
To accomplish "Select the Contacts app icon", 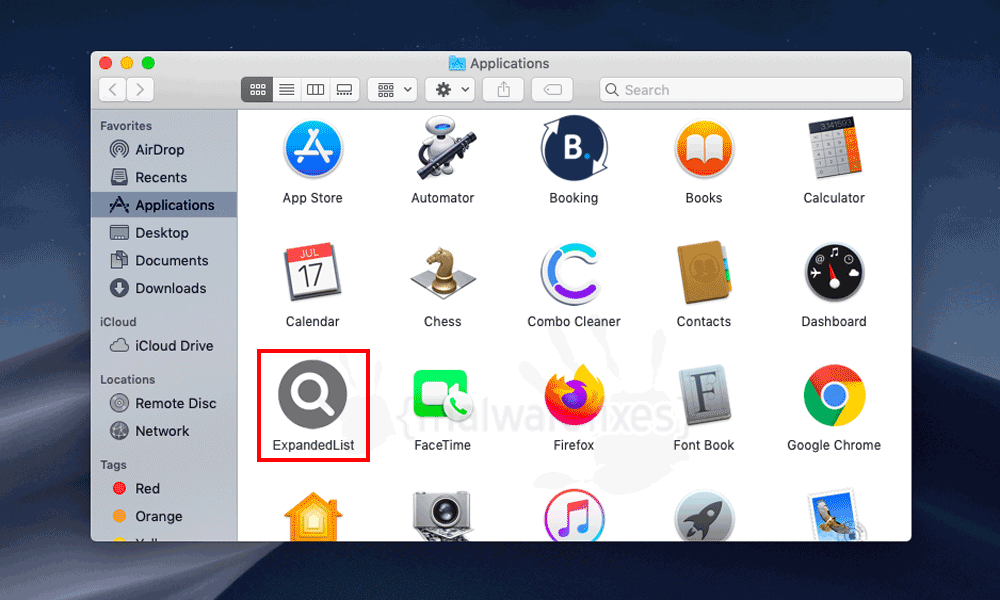I will [704, 272].
